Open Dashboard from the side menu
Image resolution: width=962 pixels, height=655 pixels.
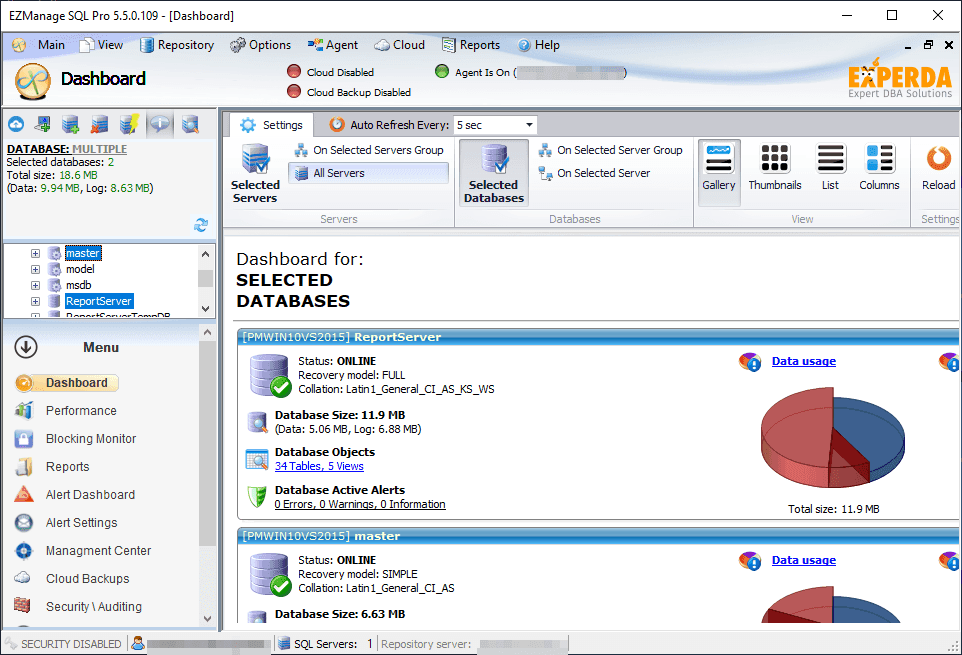point(67,383)
